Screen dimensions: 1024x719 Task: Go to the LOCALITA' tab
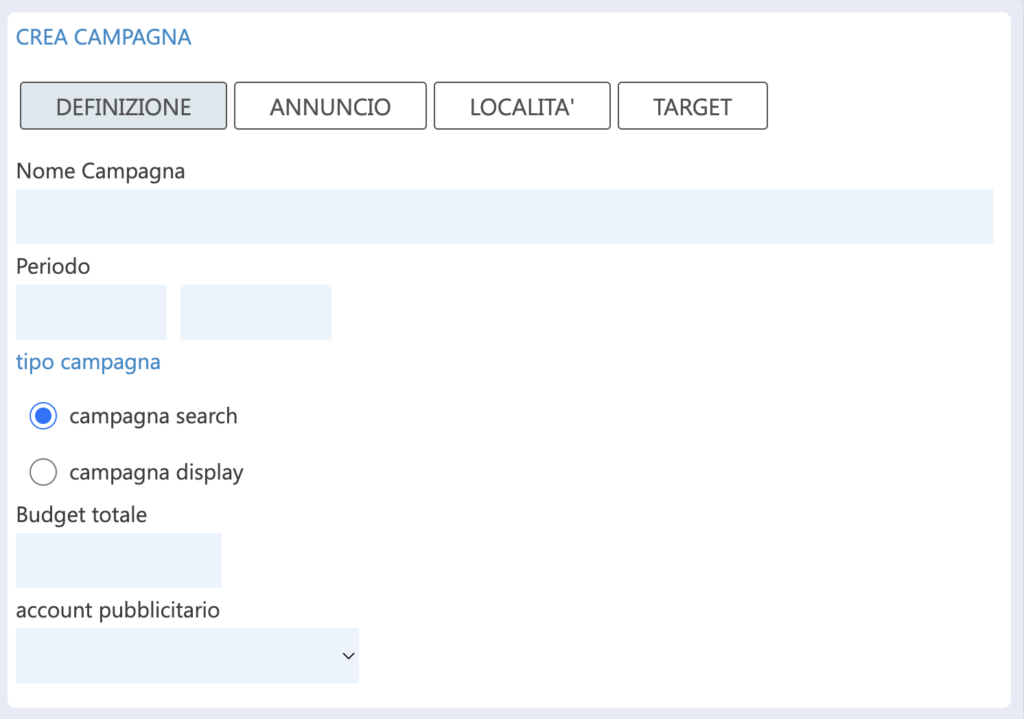pyautogui.click(x=522, y=106)
